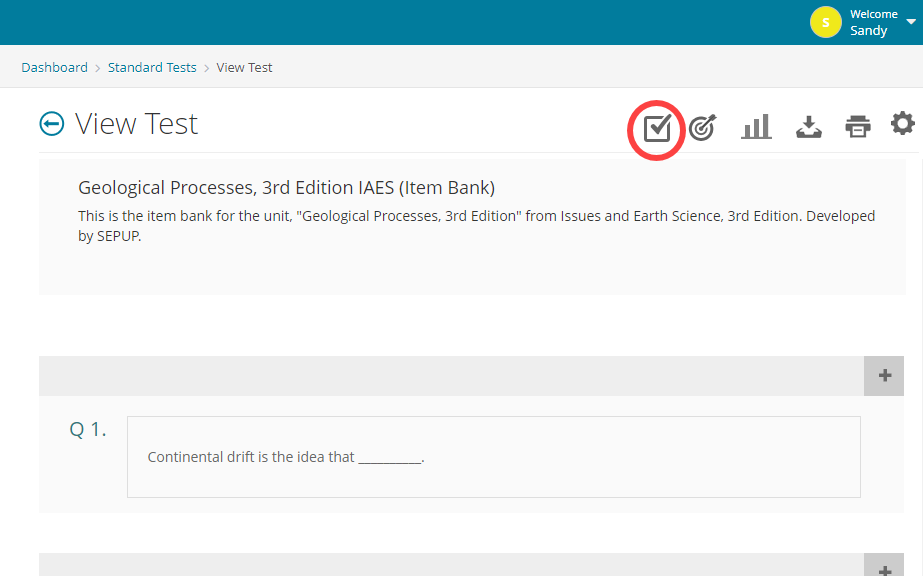Go to Dashboard in breadcrumb
The height and width of the screenshot is (576, 923).
55,68
